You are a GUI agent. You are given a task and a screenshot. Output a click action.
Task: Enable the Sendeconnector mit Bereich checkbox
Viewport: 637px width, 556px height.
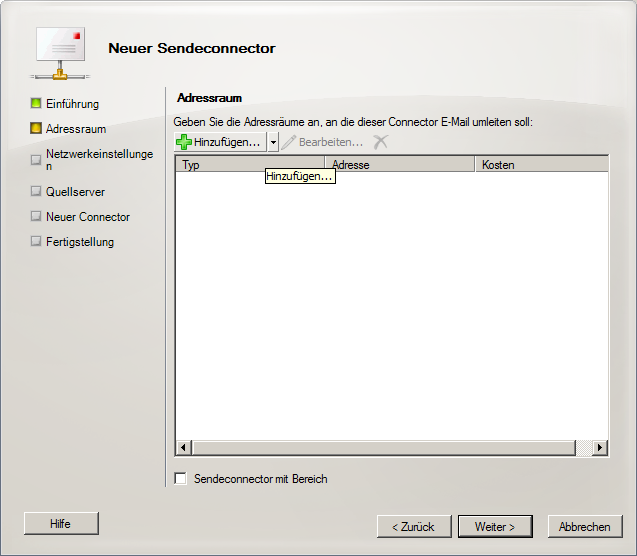[180, 479]
